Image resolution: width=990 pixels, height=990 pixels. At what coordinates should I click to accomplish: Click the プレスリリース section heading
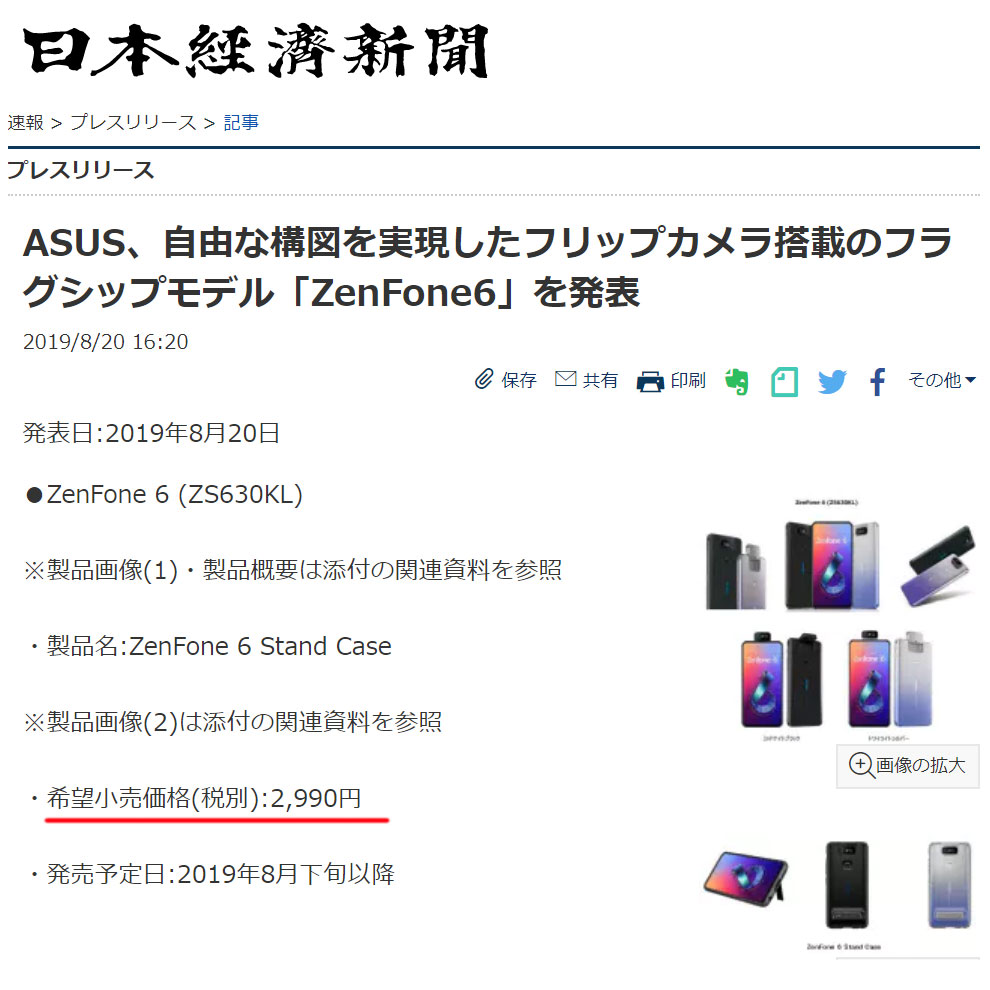80,170
